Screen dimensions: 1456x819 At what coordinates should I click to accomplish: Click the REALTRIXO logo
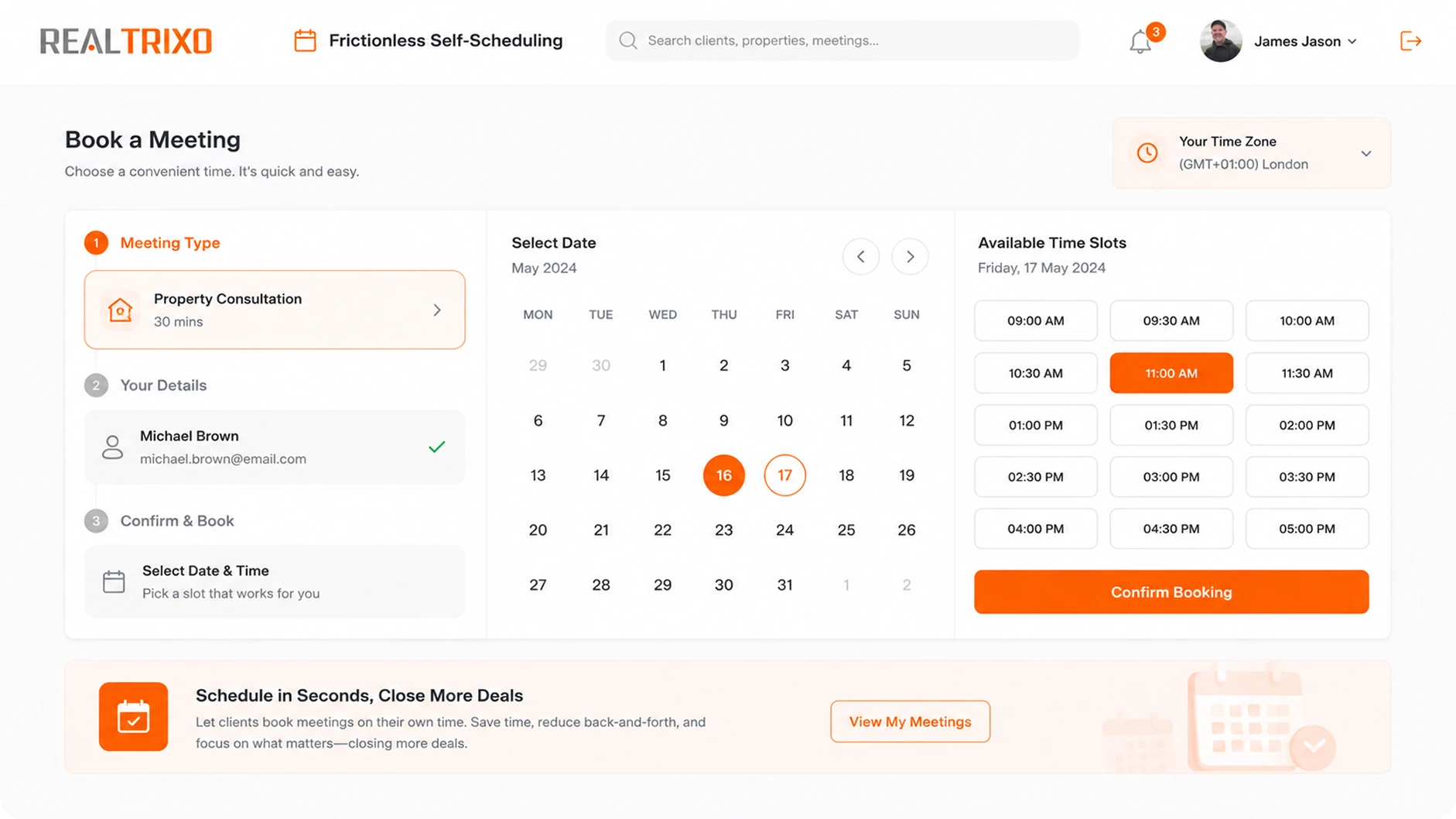126,41
